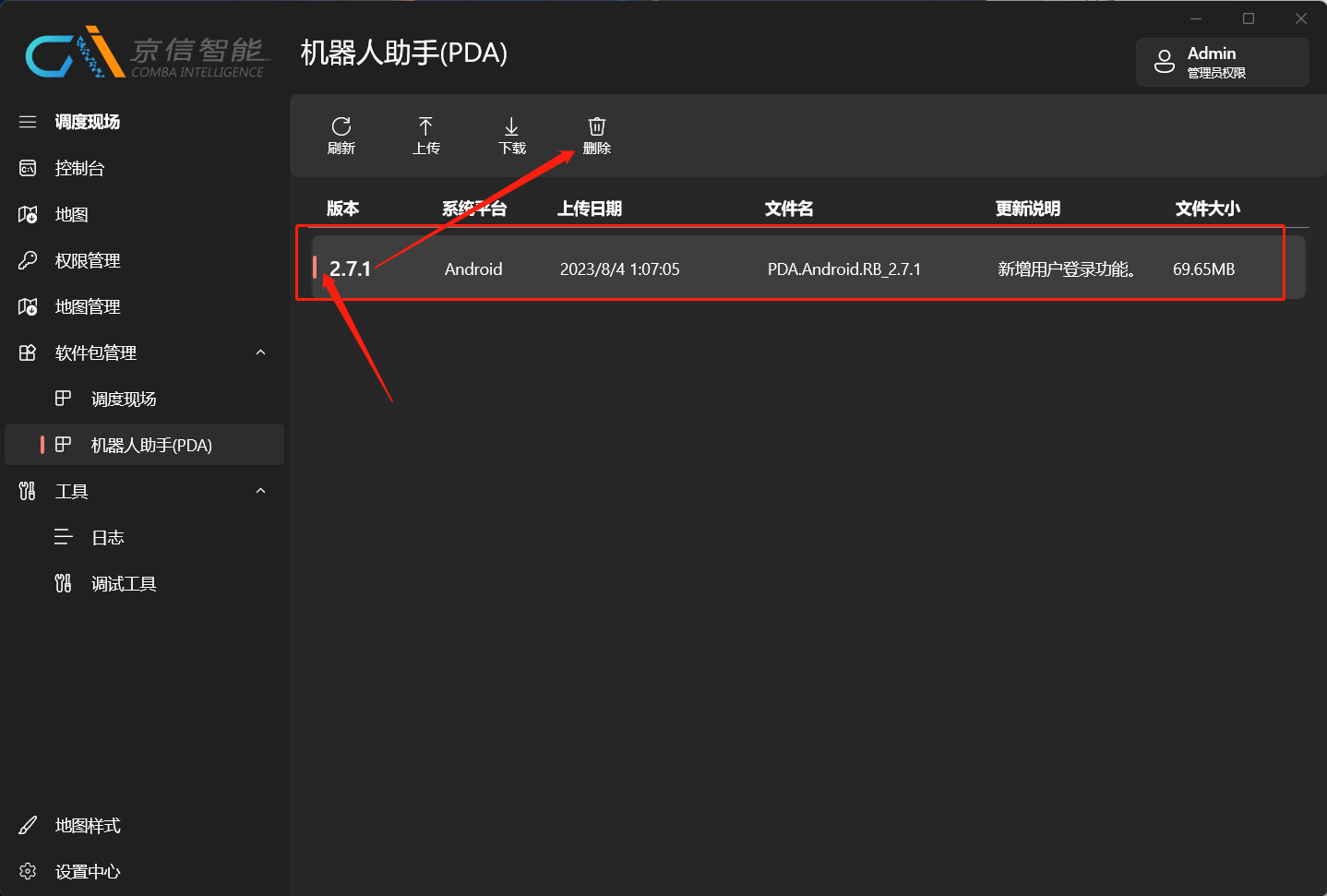Select the 地图 map section

tap(72, 214)
